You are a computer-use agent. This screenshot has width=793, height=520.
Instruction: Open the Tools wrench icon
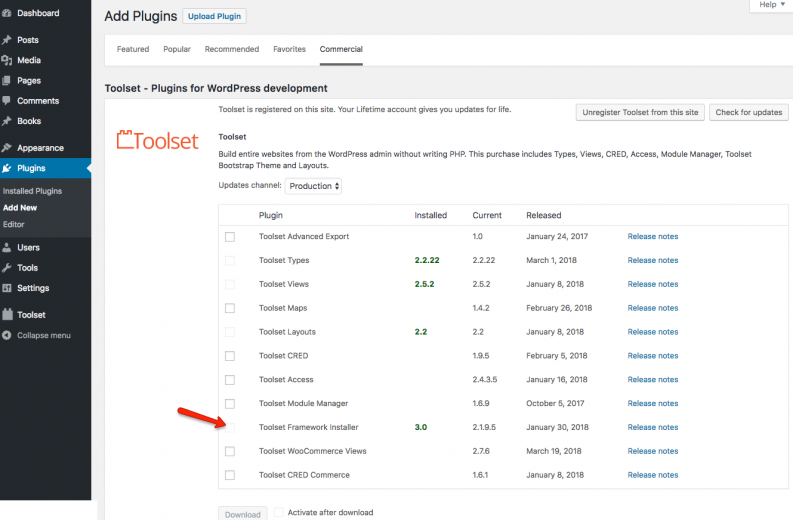tap(7, 268)
